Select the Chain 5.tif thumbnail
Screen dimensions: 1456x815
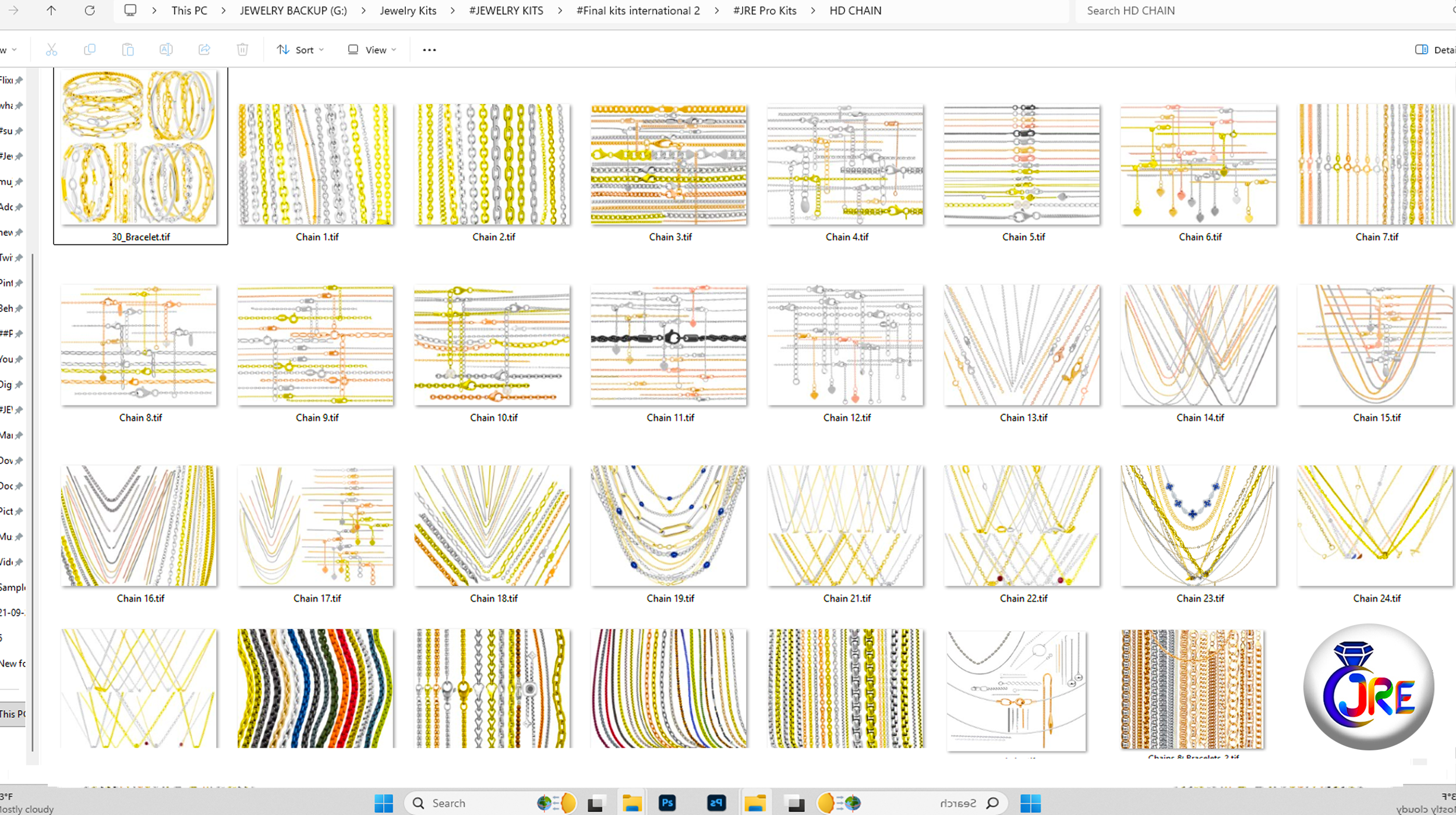click(1022, 165)
